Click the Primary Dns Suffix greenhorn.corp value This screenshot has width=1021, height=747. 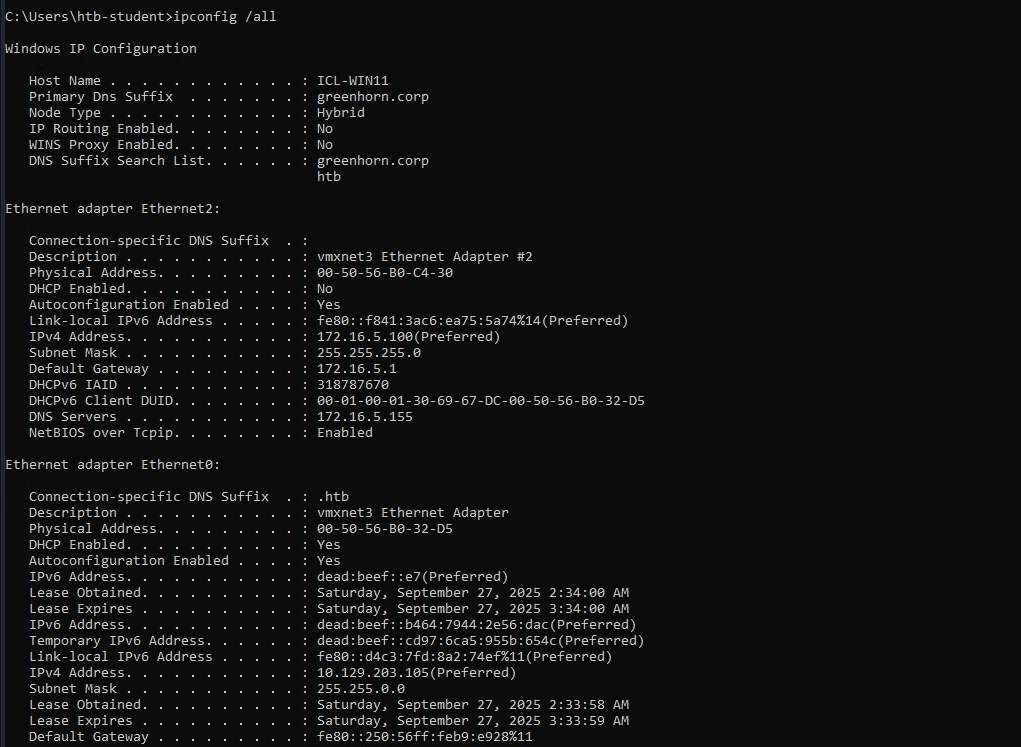point(372,97)
